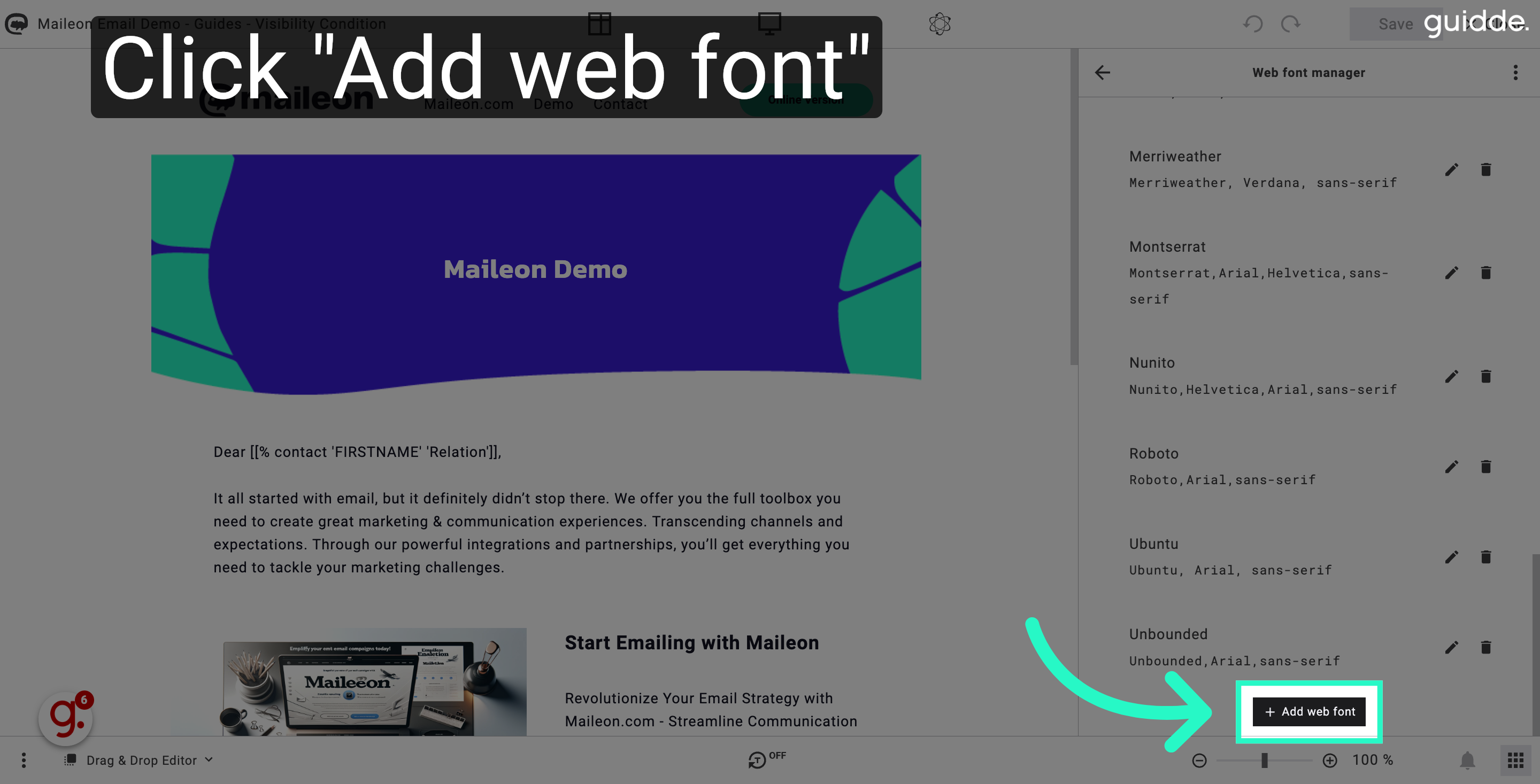Image resolution: width=1540 pixels, height=784 pixels.
Task: Select the Merriweather font name
Action: (x=1175, y=156)
